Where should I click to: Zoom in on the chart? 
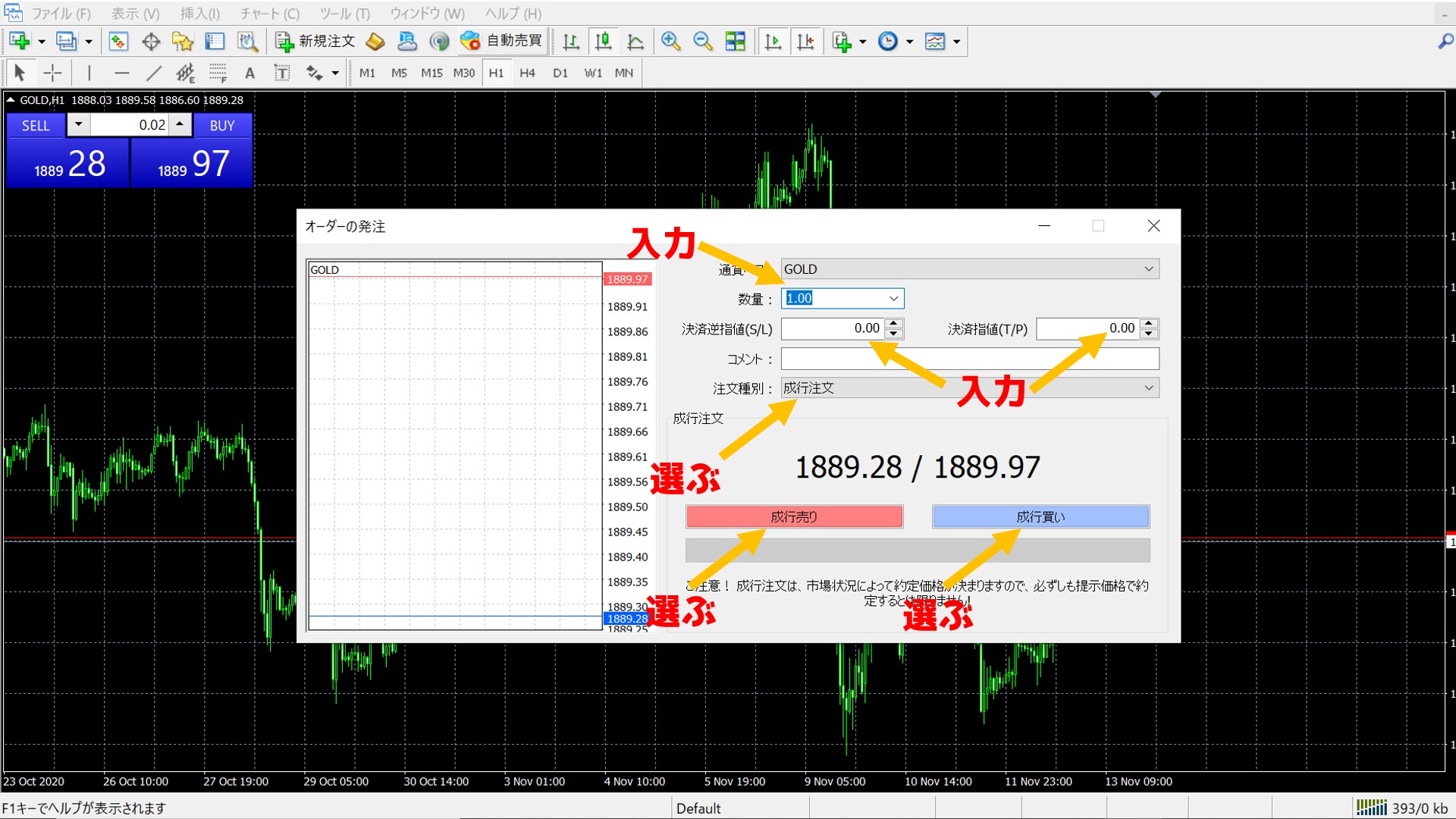click(x=670, y=41)
